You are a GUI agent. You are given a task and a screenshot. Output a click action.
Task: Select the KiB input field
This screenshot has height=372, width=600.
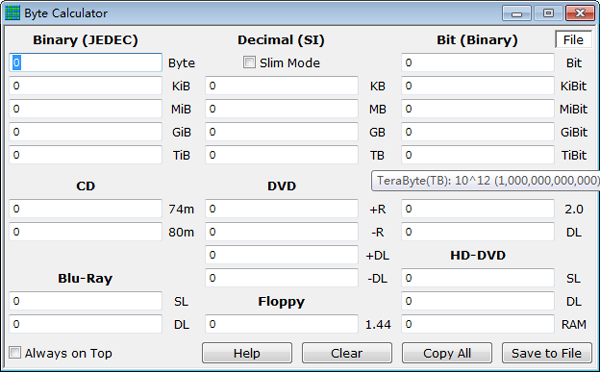(x=86, y=86)
